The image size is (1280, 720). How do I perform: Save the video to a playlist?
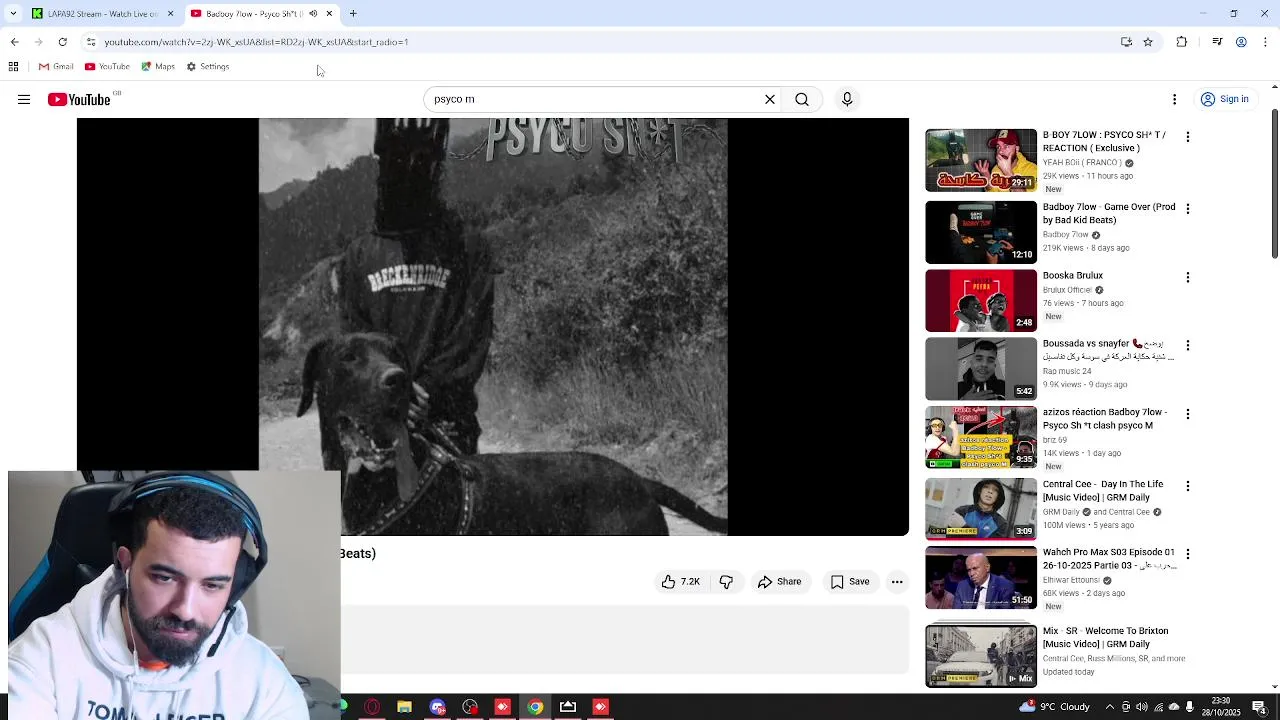click(x=850, y=582)
